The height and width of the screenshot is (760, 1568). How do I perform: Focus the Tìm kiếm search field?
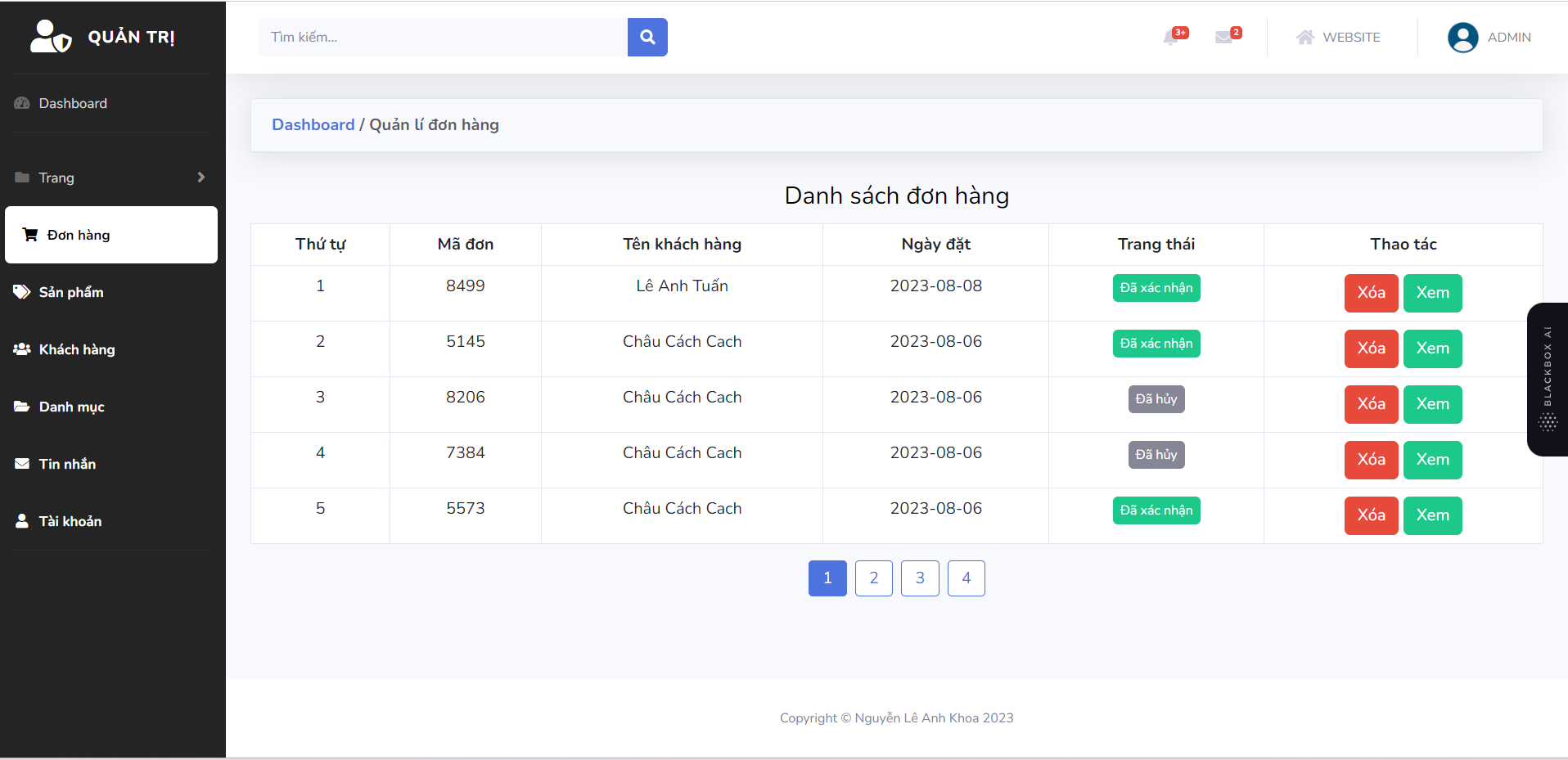443,37
